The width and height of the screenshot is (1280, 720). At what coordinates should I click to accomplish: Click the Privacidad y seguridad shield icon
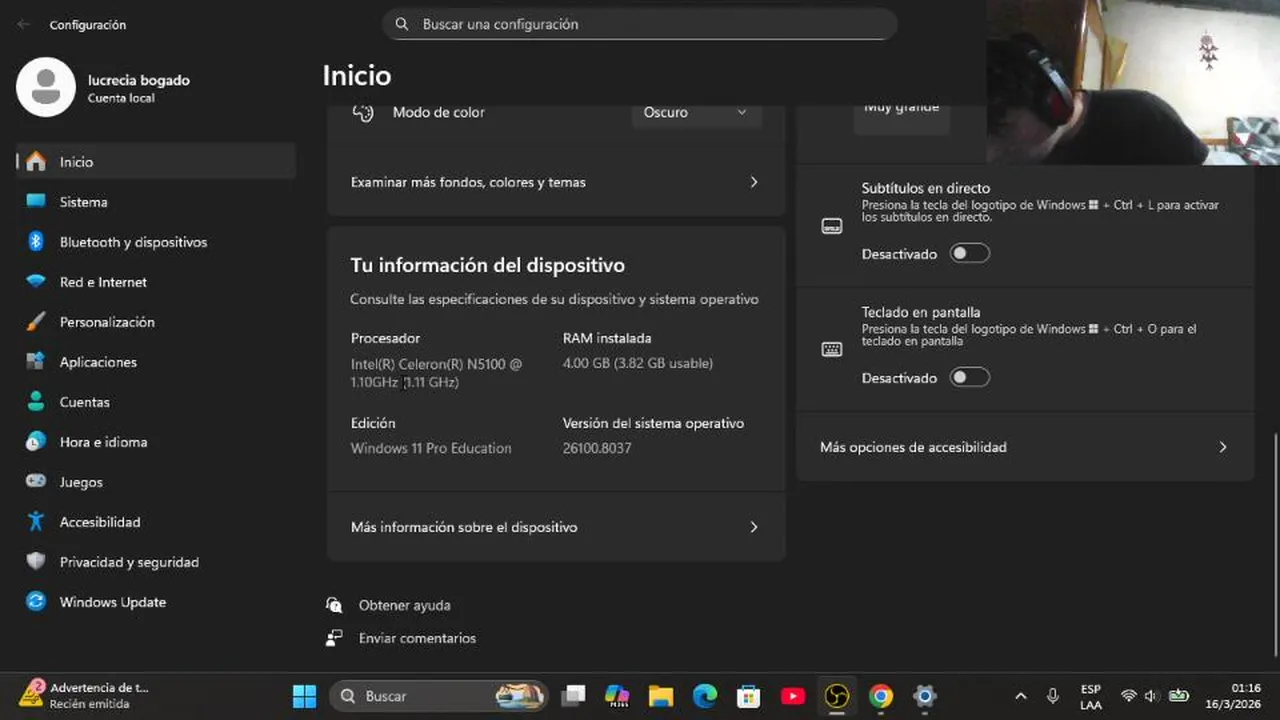point(36,562)
